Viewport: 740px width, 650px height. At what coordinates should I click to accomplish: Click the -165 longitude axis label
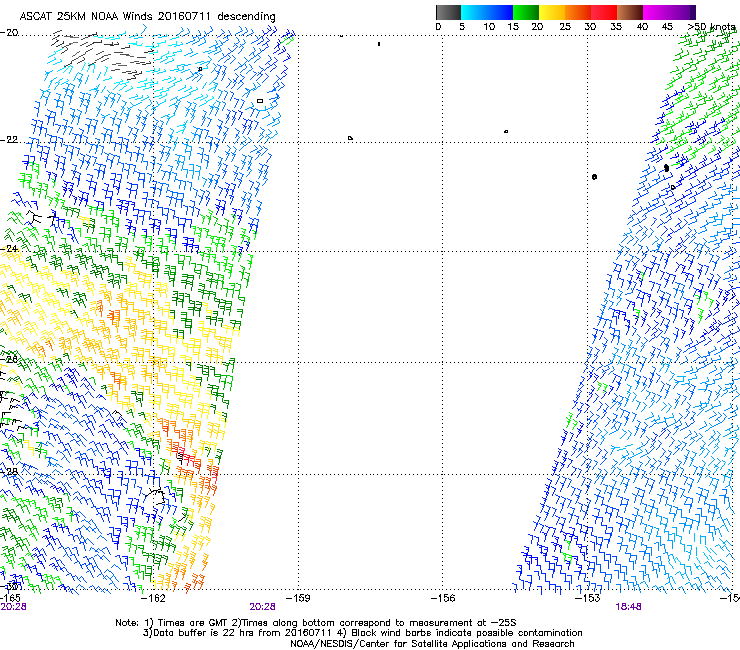pos(10,598)
